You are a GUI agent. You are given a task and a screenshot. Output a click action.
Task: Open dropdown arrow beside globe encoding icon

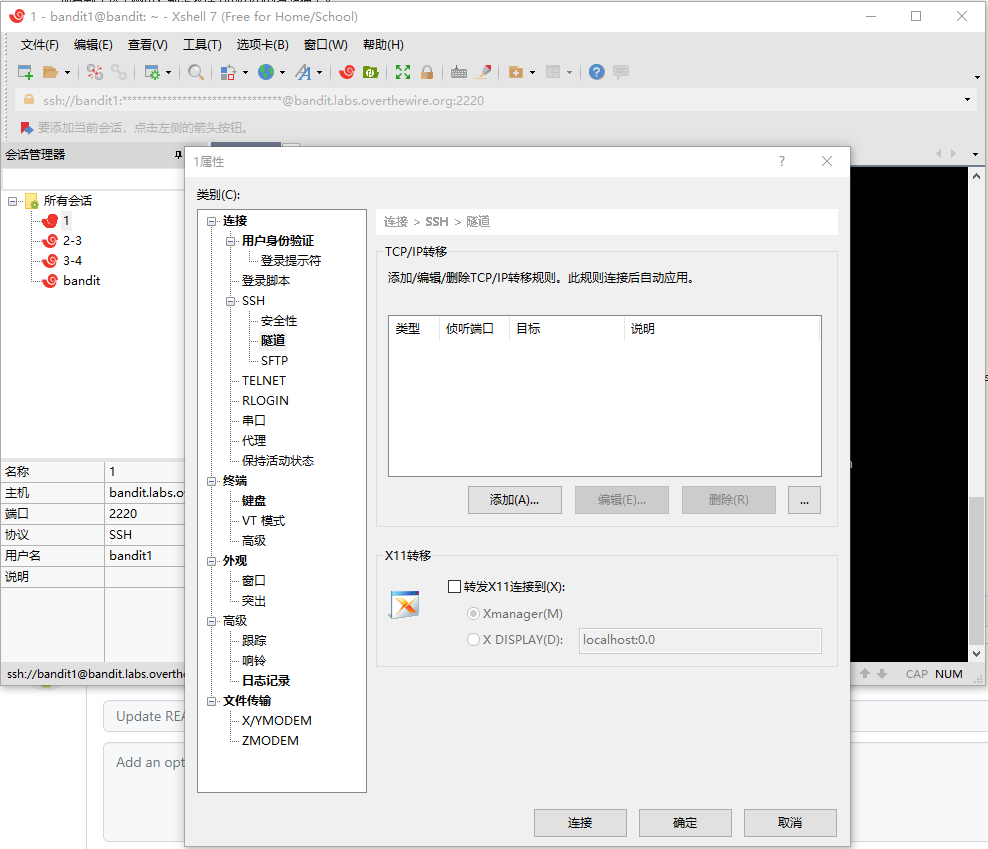(282, 73)
